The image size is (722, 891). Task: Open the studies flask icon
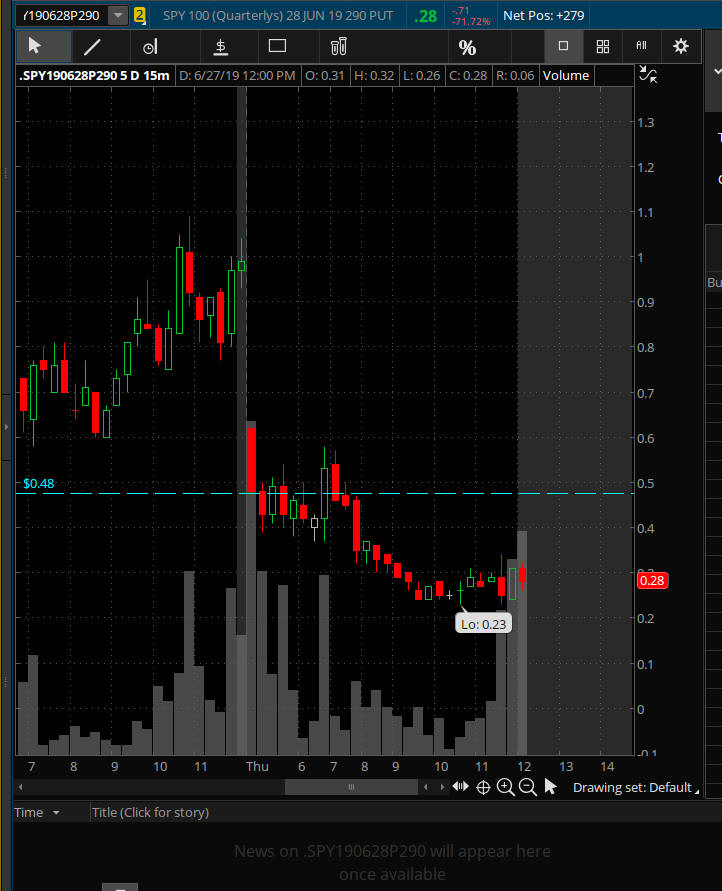click(339, 47)
